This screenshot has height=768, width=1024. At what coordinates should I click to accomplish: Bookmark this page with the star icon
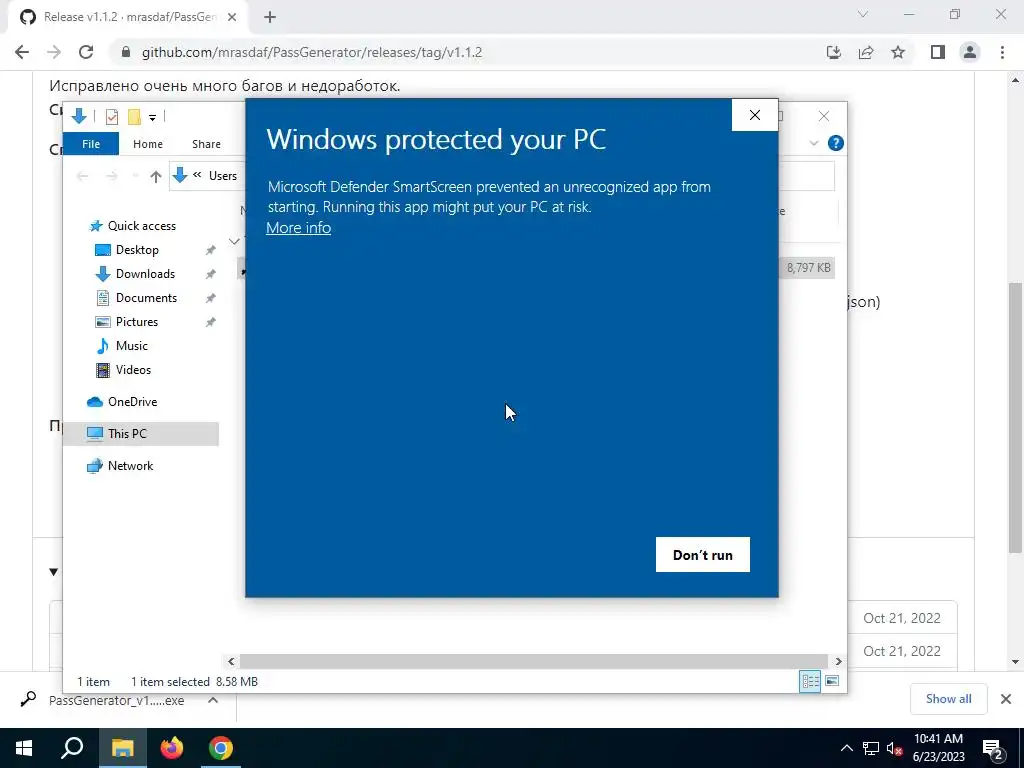pos(898,52)
